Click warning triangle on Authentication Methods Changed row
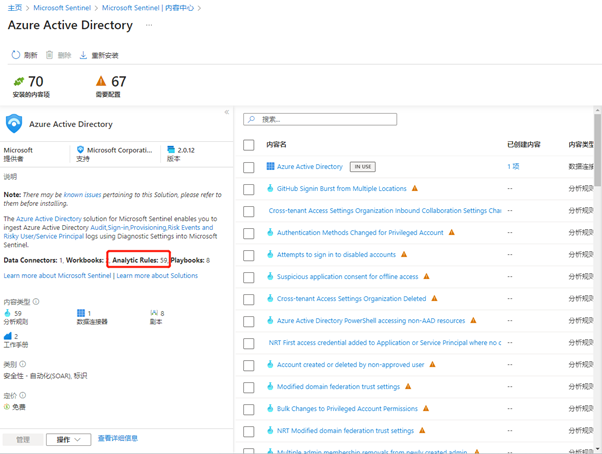The image size is (602, 454). (452, 232)
